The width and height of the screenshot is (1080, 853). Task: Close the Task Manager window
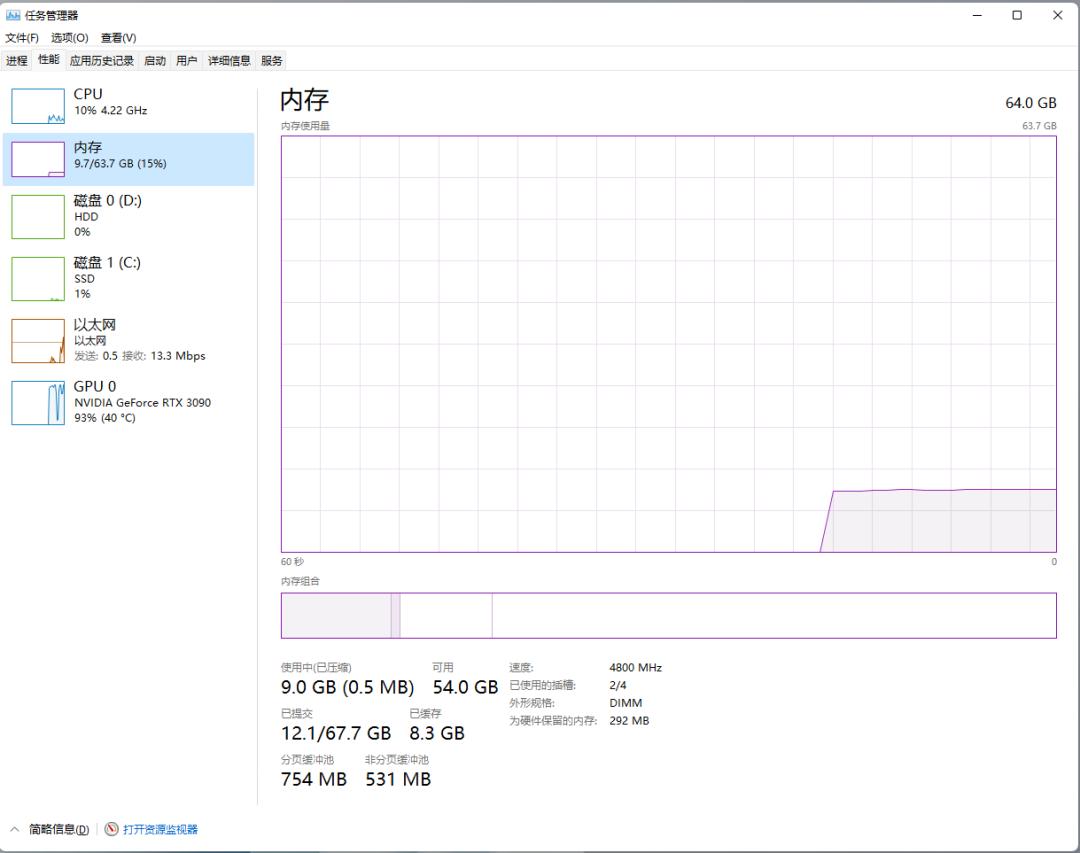[1058, 15]
